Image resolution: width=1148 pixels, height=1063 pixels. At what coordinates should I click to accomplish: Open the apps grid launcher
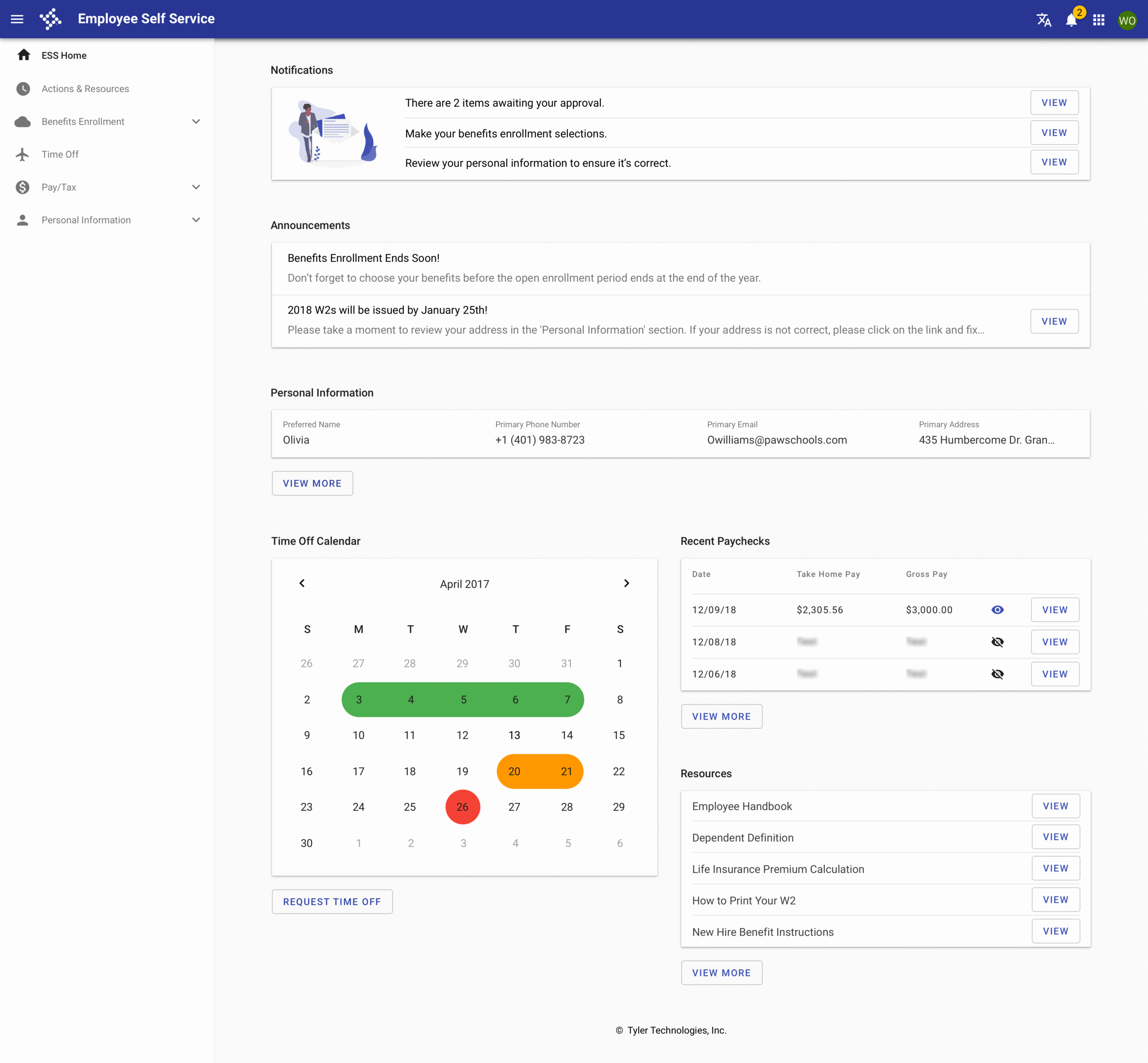coord(1099,20)
